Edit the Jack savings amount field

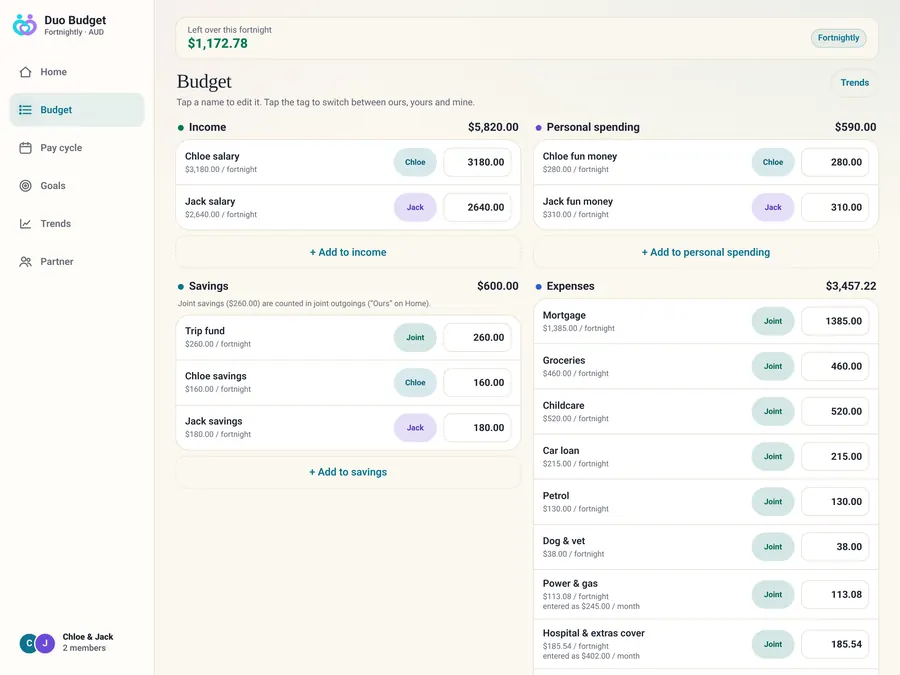[477, 428]
